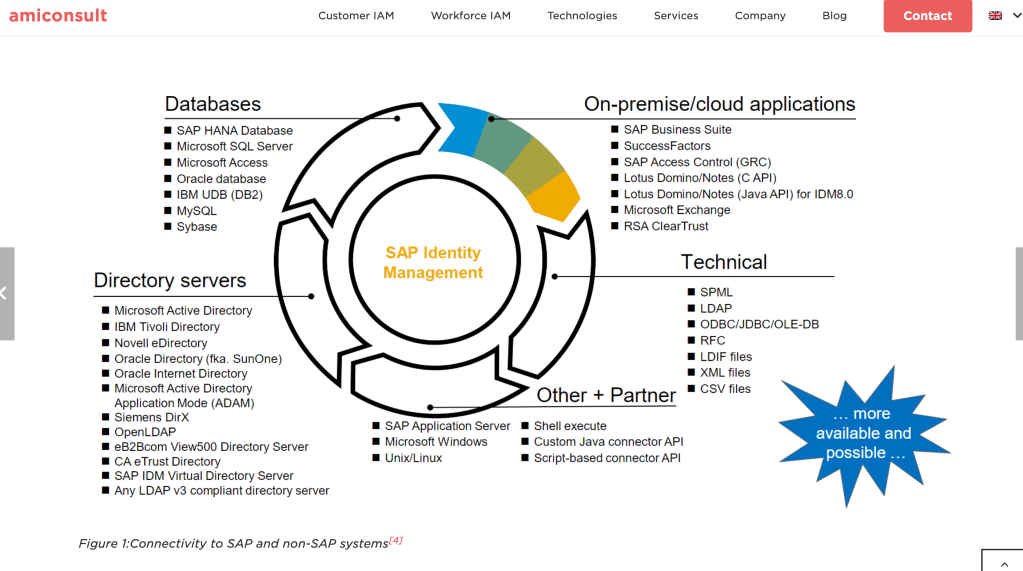
Task: Open the Customer IAM menu
Action: [x=356, y=16]
